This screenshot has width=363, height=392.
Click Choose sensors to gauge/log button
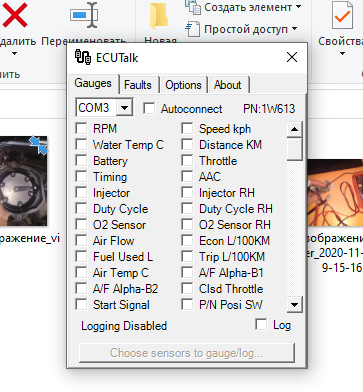187,353
